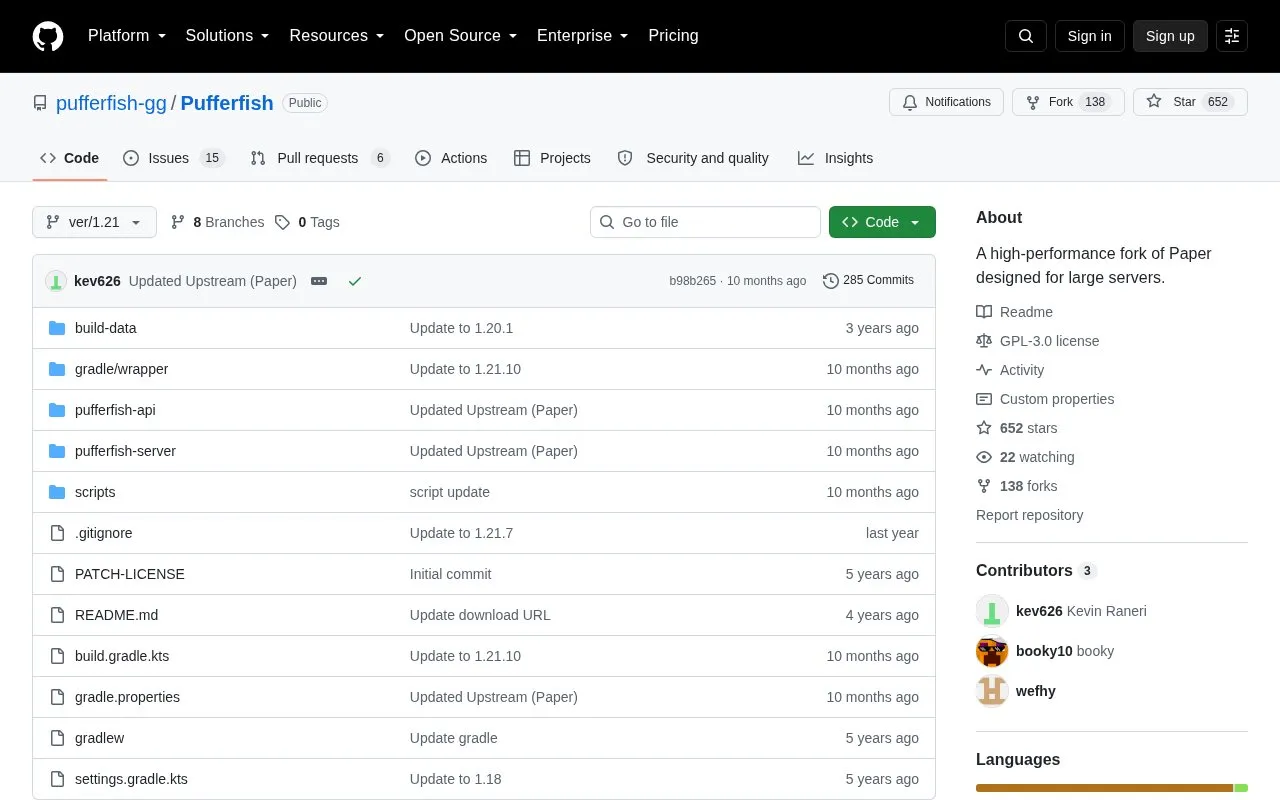This screenshot has width=1280, height=800.
Task: Switch to the Issues tab
Action: [174, 158]
